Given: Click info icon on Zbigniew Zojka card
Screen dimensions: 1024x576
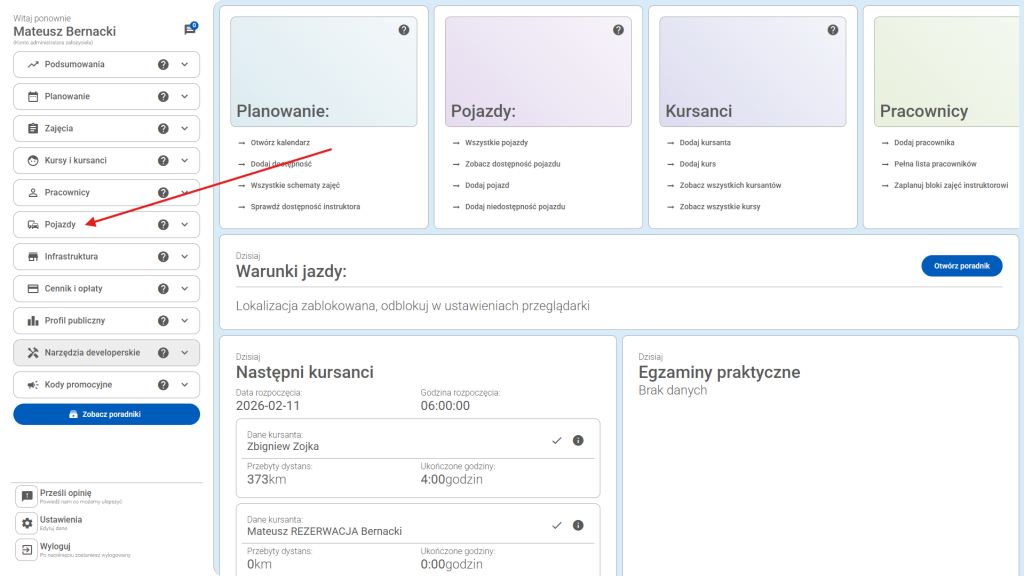Looking at the screenshot, I should (x=578, y=439).
